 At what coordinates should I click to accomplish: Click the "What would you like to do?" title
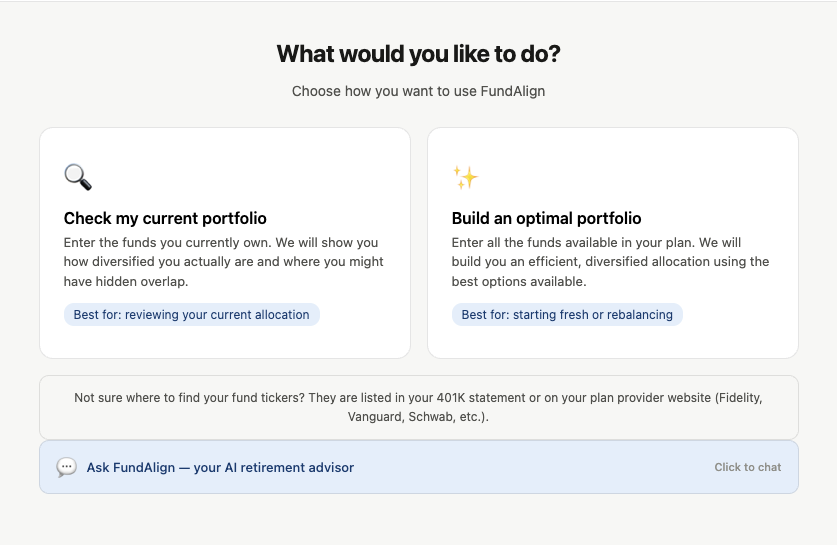point(418,54)
